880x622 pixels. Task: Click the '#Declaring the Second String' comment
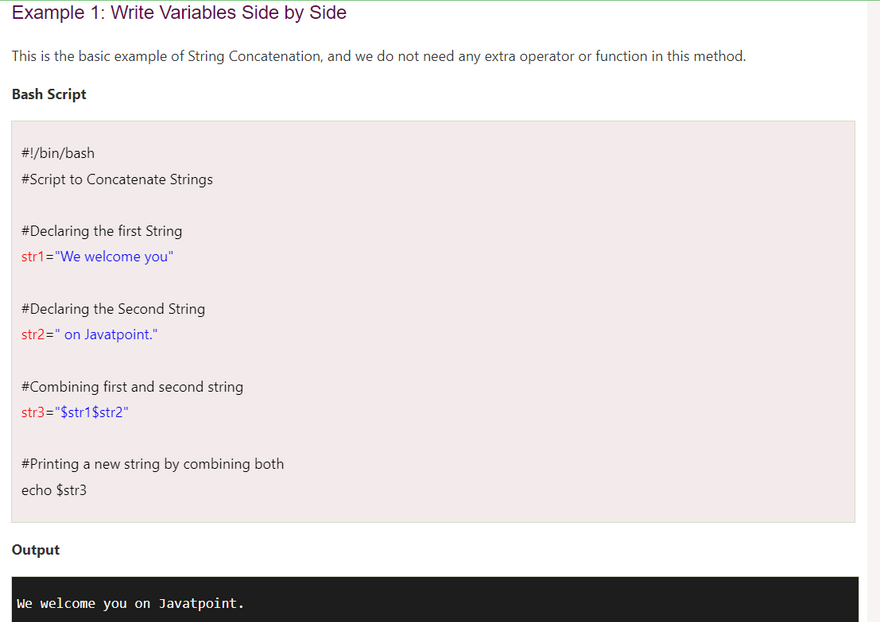(x=113, y=309)
